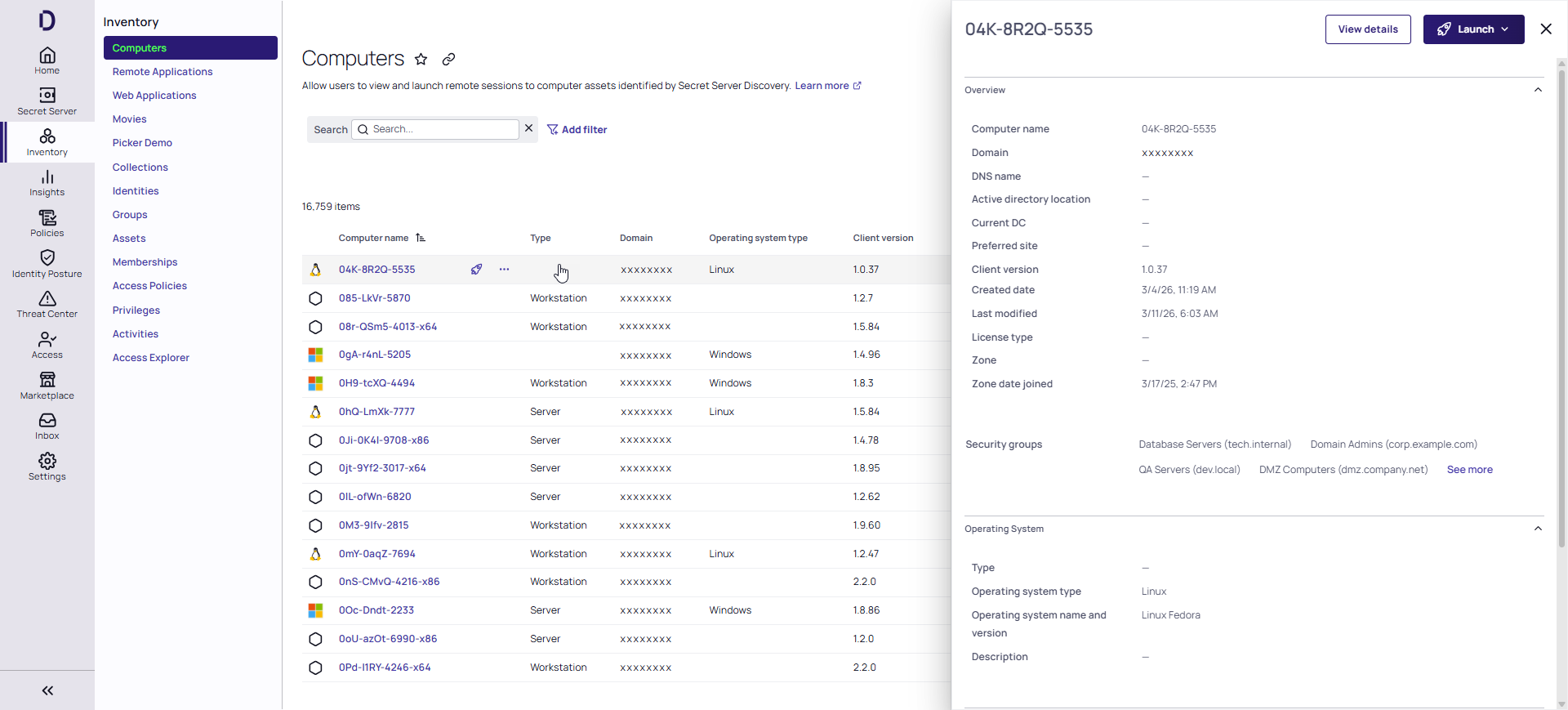Clear the search with the X button
Image resolution: width=1568 pixels, height=710 pixels.
tap(528, 128)
